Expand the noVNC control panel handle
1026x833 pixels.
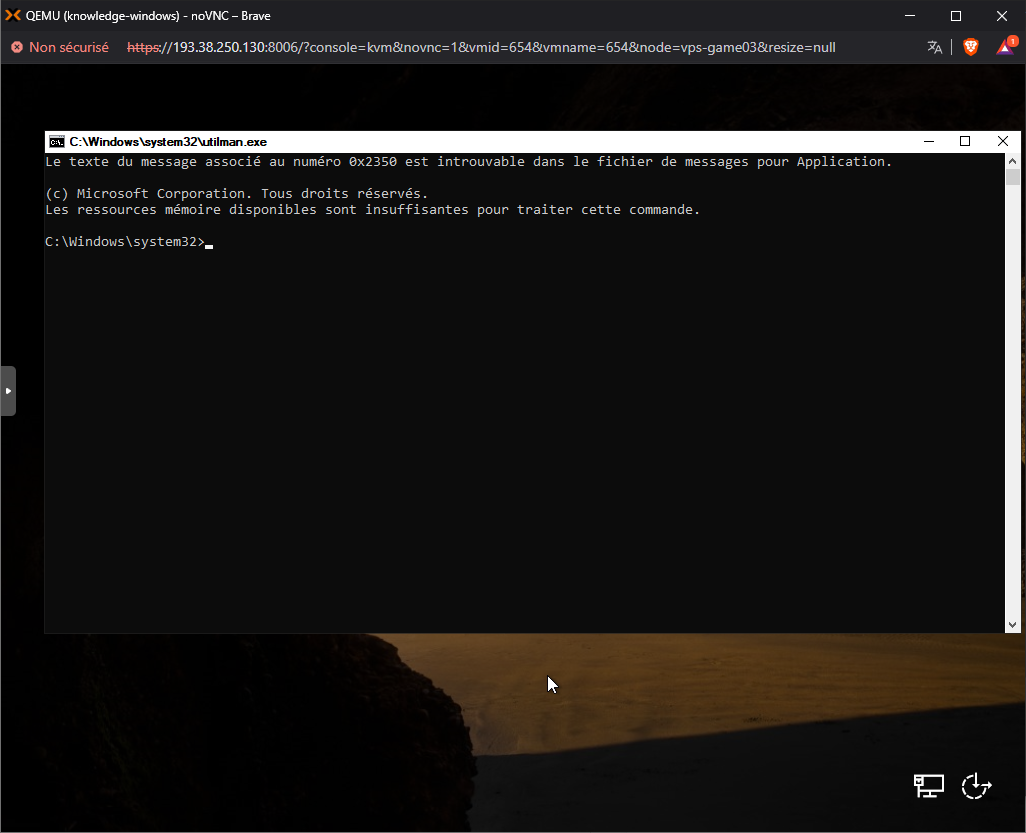[x=8, y=391]
